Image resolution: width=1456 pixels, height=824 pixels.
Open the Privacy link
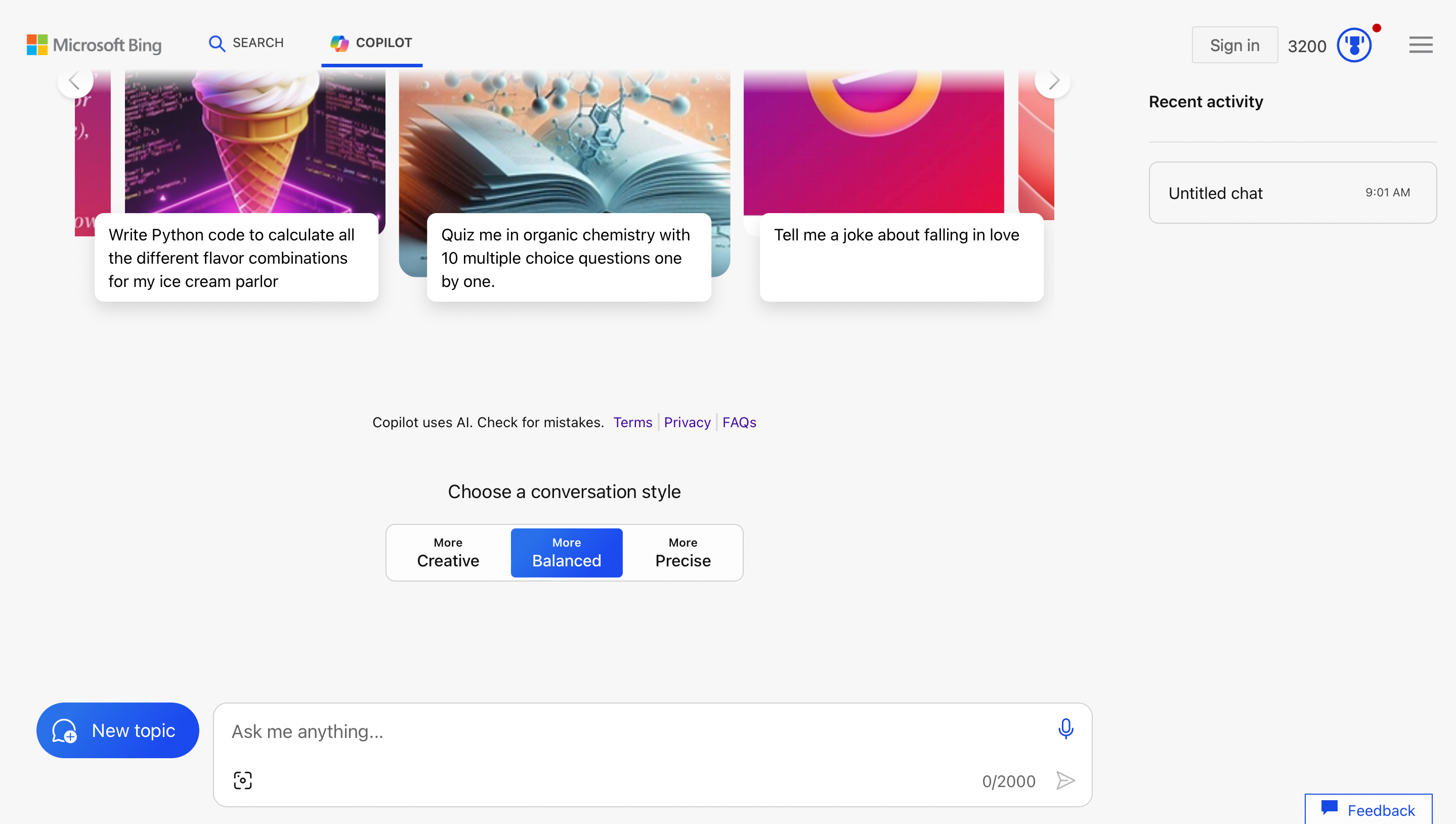687,422
